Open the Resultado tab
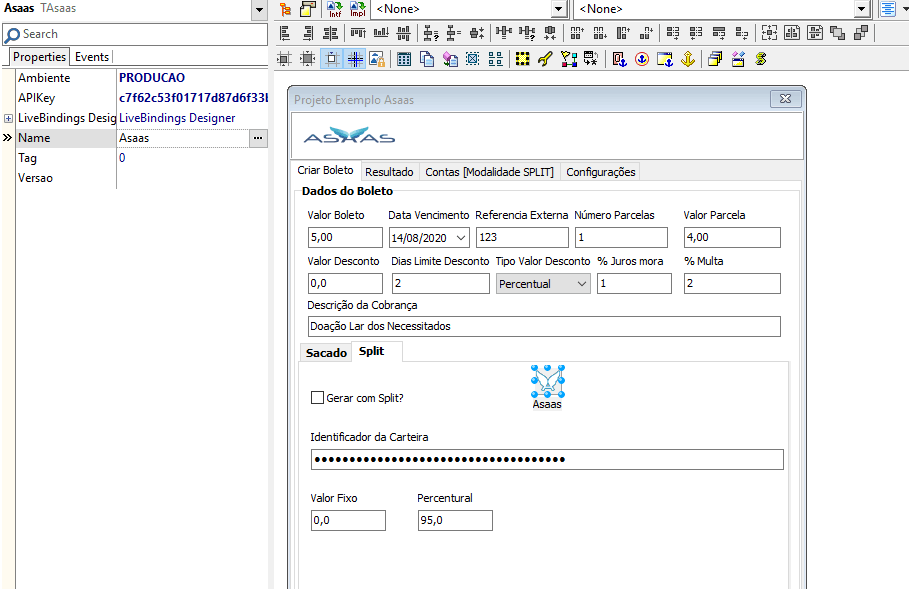This screenshot has width=909, height=589. click(389, 172)
